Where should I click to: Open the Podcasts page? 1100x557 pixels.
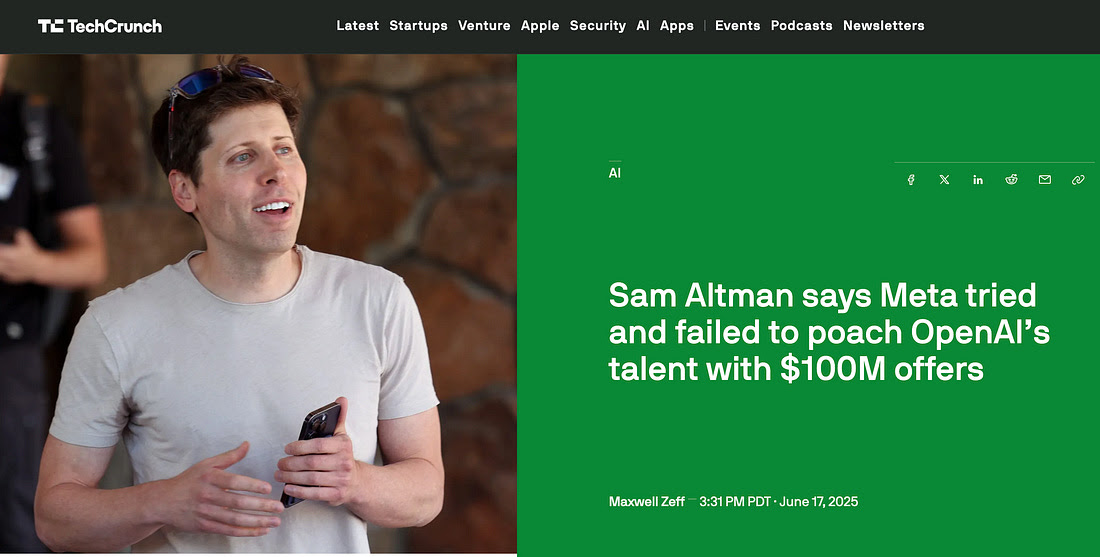pos(801,26)
